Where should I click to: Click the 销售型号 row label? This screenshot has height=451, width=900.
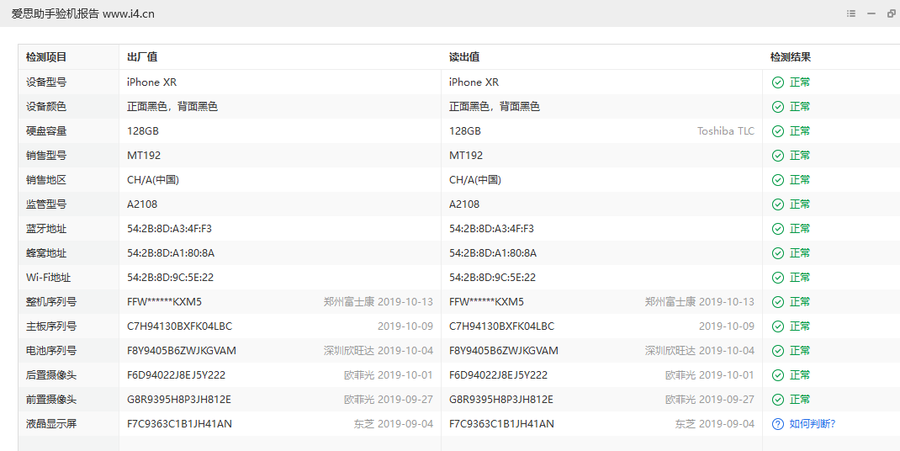tap(46, 155)
